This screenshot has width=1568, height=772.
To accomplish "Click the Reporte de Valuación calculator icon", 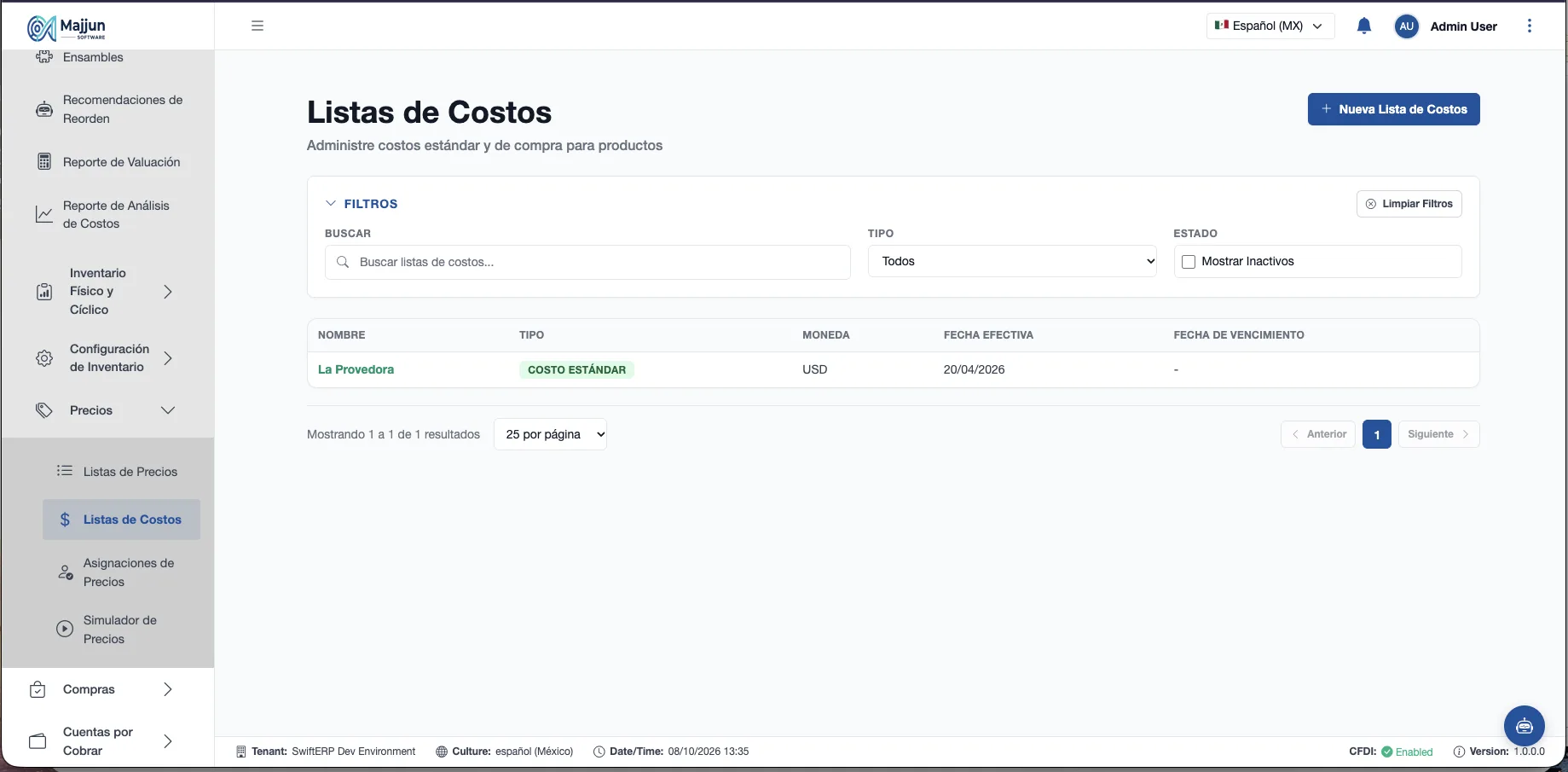I will (44, 162).
